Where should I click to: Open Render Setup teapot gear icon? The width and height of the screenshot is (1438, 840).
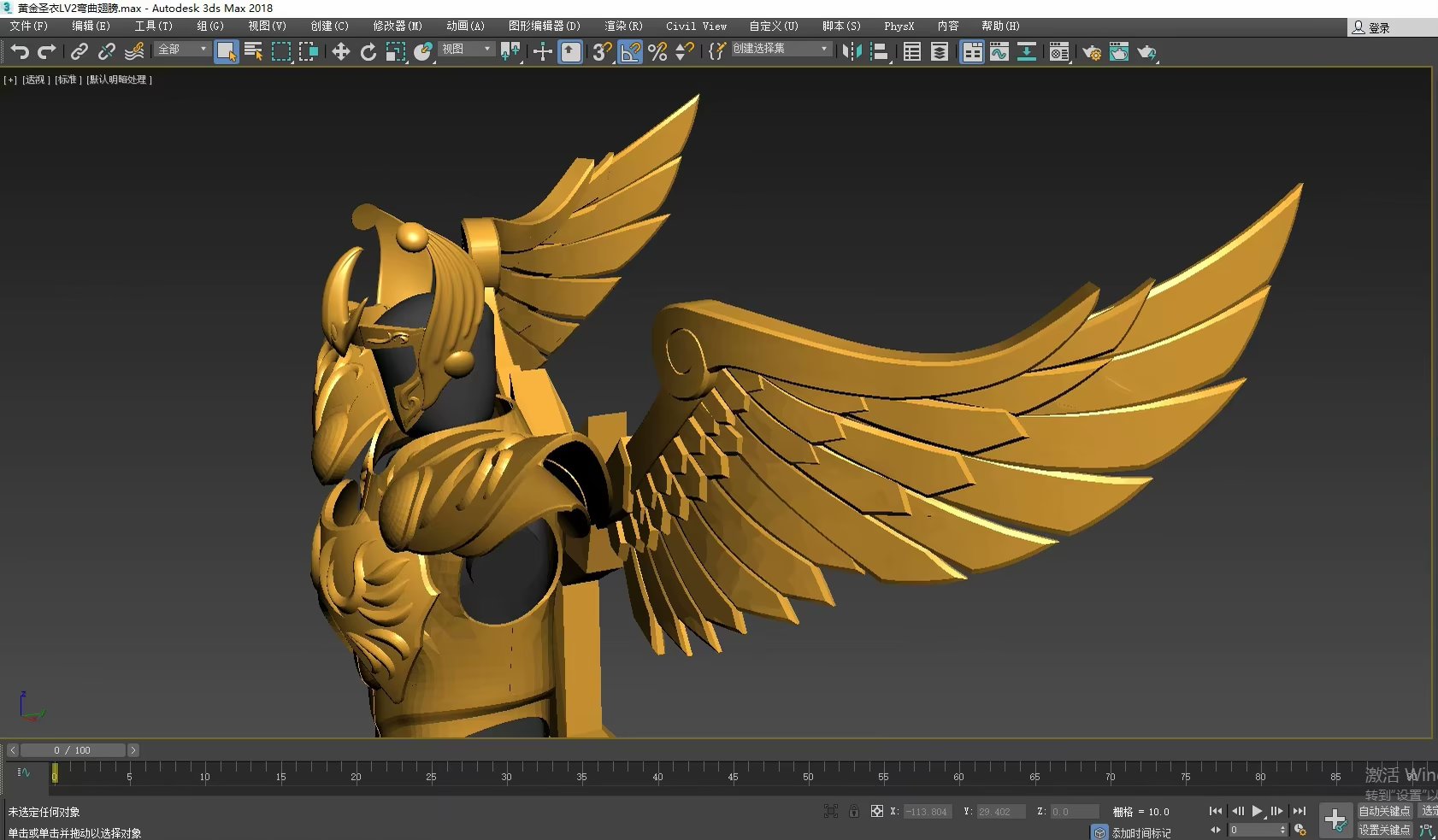[1091, 52]
